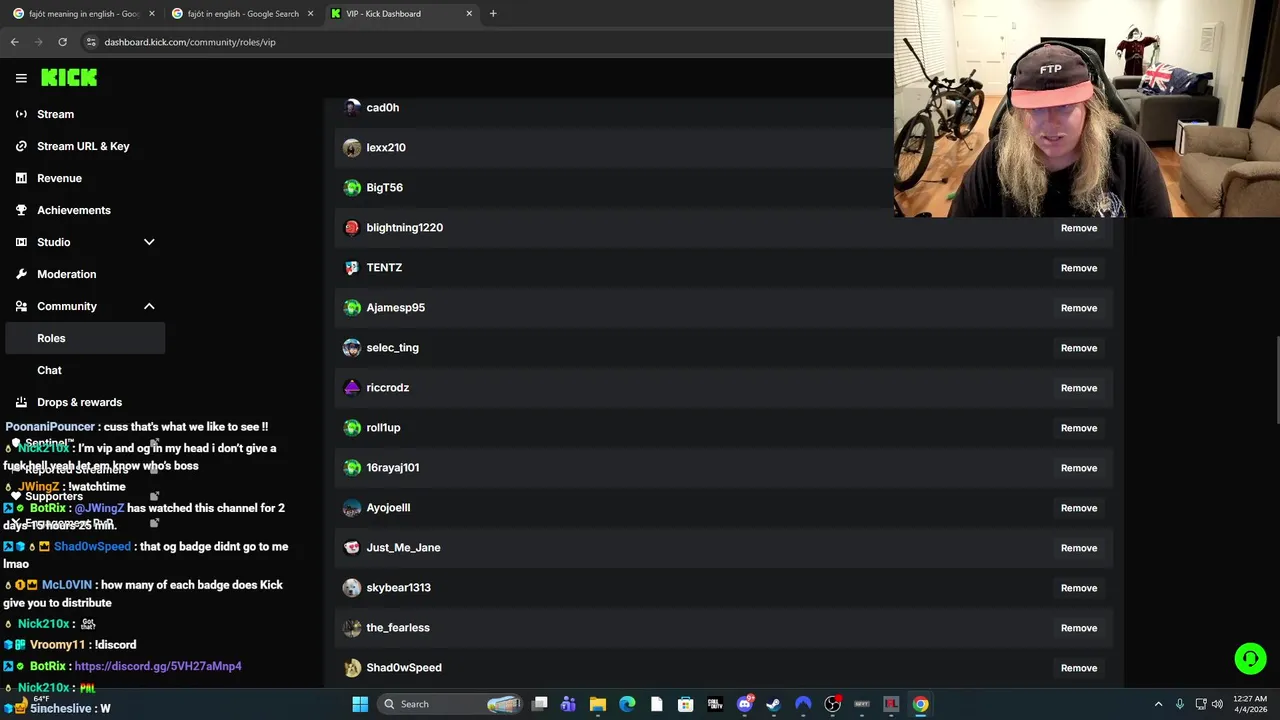The width and height of the screenshot is (1280, 720).
Task: Open Microsoft Store from the taskbar
Action: point(686,704)
